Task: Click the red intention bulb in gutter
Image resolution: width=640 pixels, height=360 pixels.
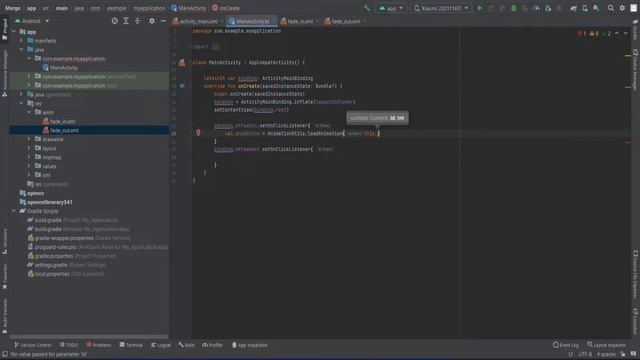Action: [x=198, y=133]
